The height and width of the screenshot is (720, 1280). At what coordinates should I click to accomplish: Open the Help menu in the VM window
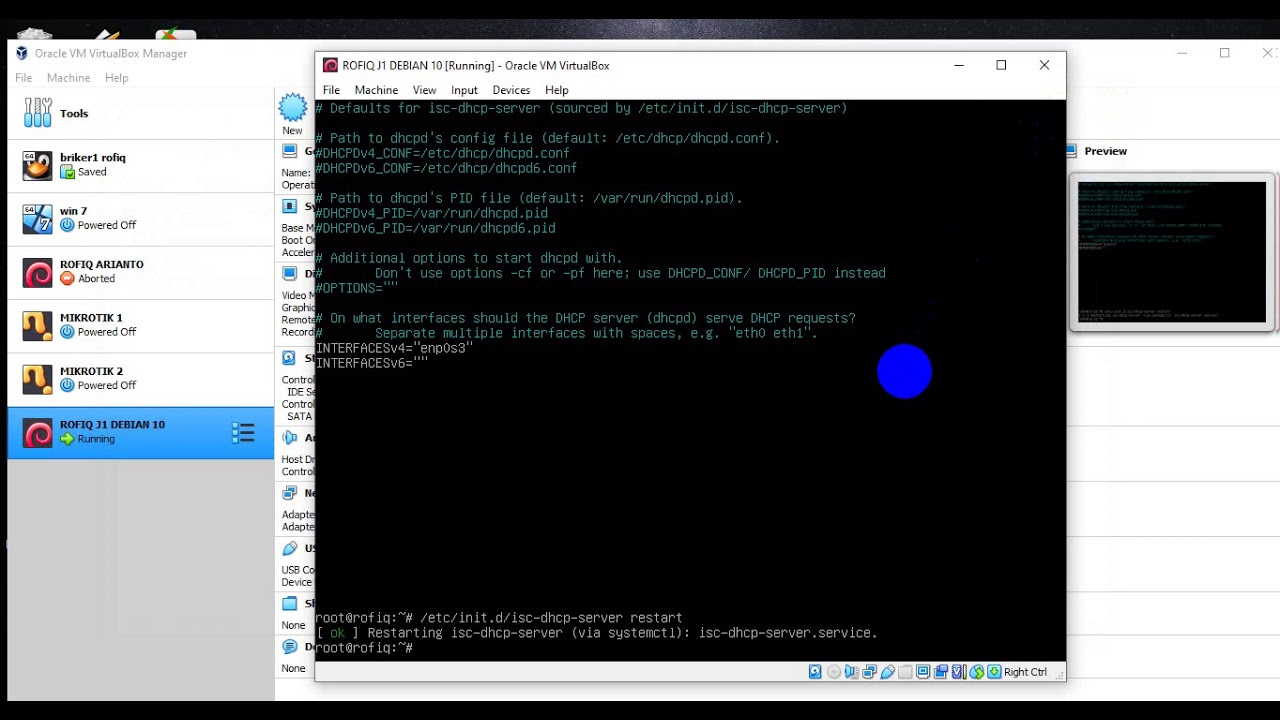point(556,90)
